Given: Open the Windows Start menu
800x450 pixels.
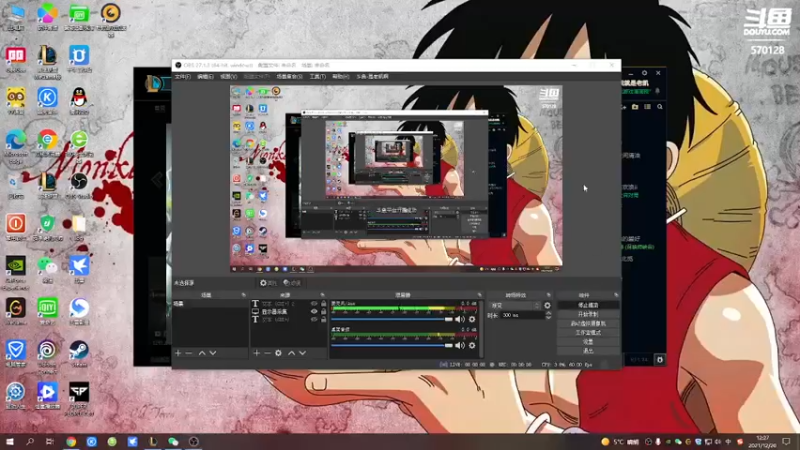Looking at the screenshot, I should pos(10,441).
